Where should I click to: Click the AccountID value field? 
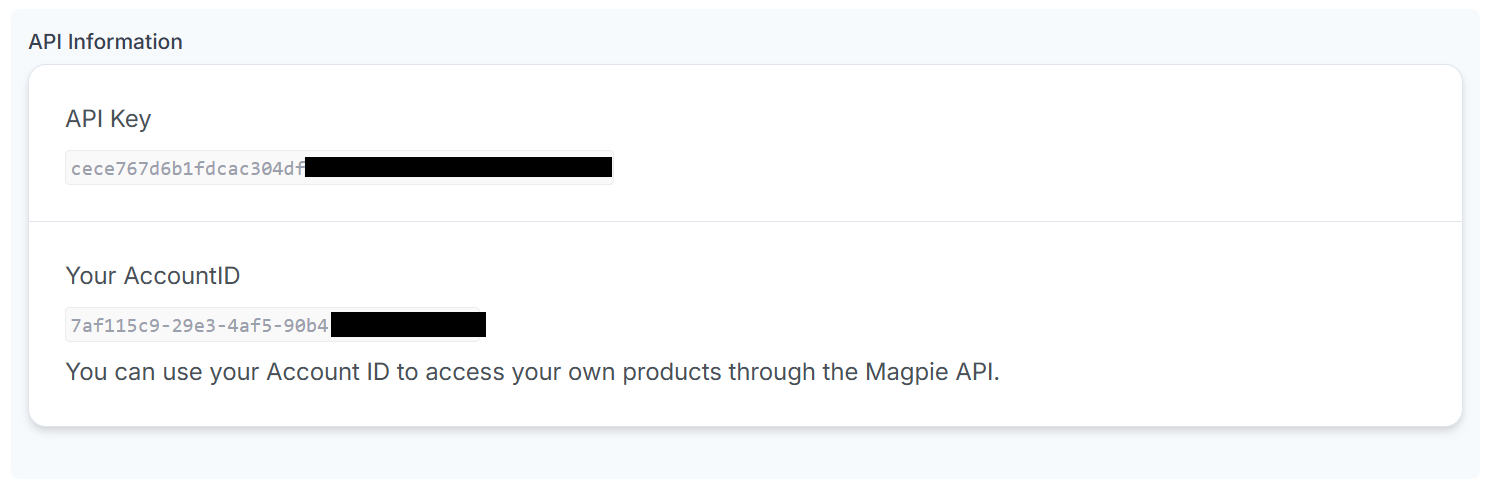point(275,324)
